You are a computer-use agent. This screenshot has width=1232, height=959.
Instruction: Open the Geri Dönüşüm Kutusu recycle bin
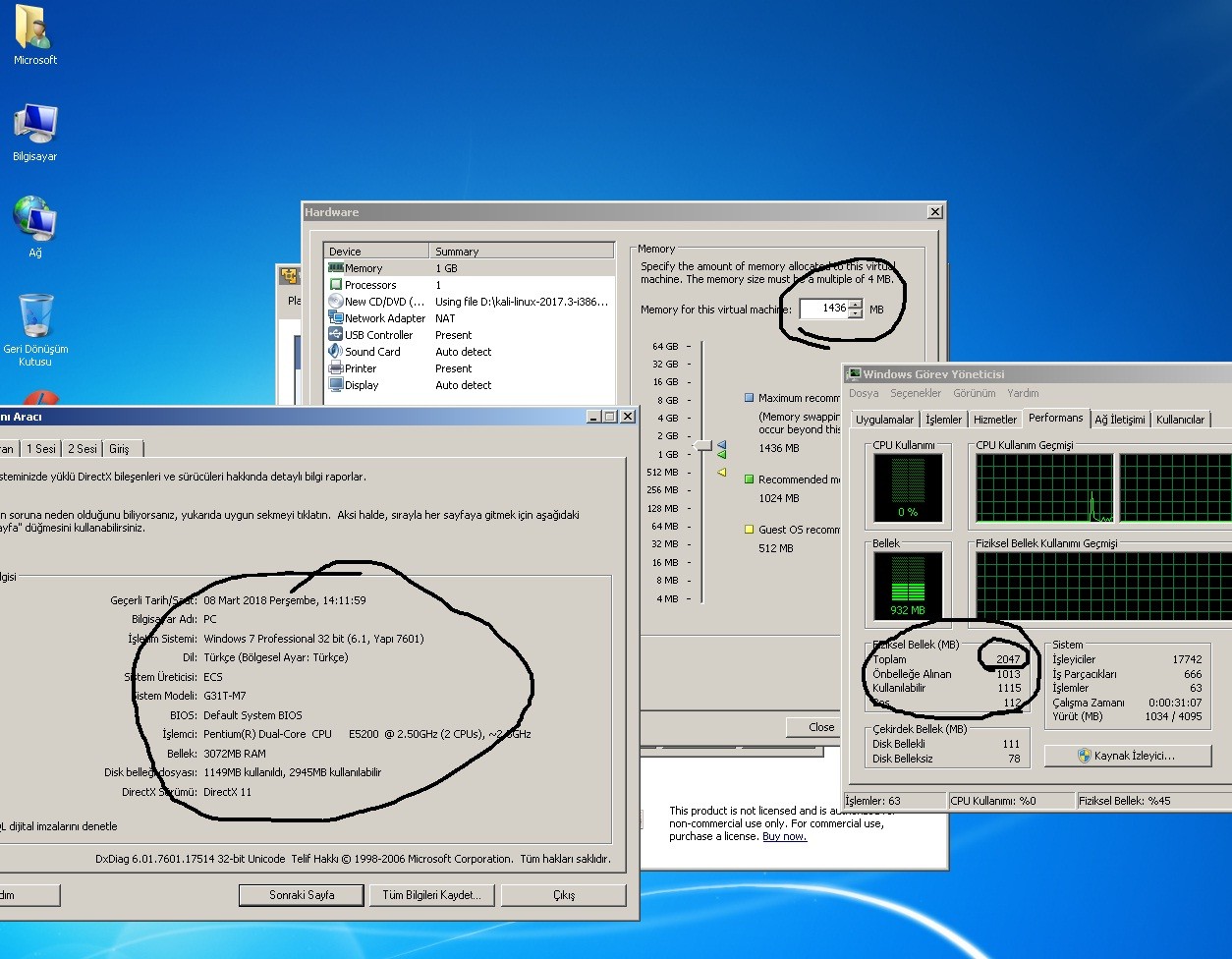click(35, 316)
